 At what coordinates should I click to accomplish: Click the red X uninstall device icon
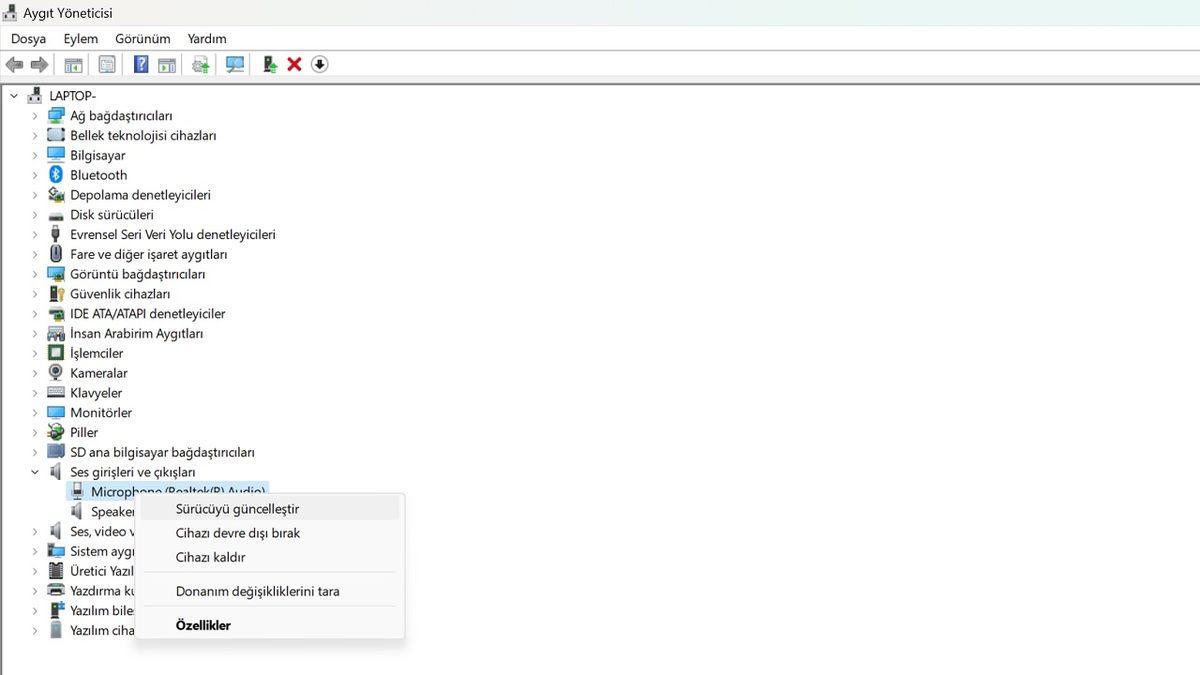coord(294,65)
